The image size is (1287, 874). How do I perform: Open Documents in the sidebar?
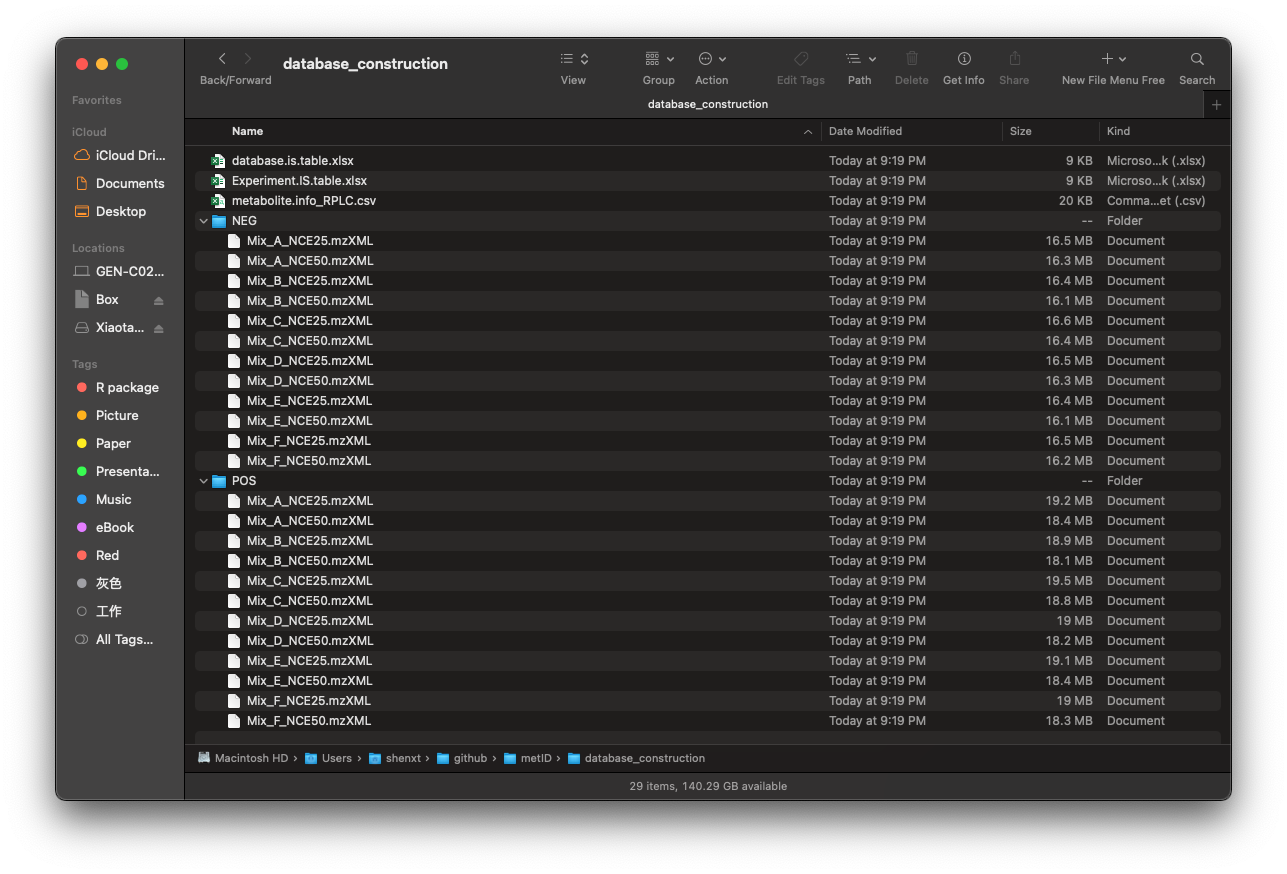click(129, 184)
